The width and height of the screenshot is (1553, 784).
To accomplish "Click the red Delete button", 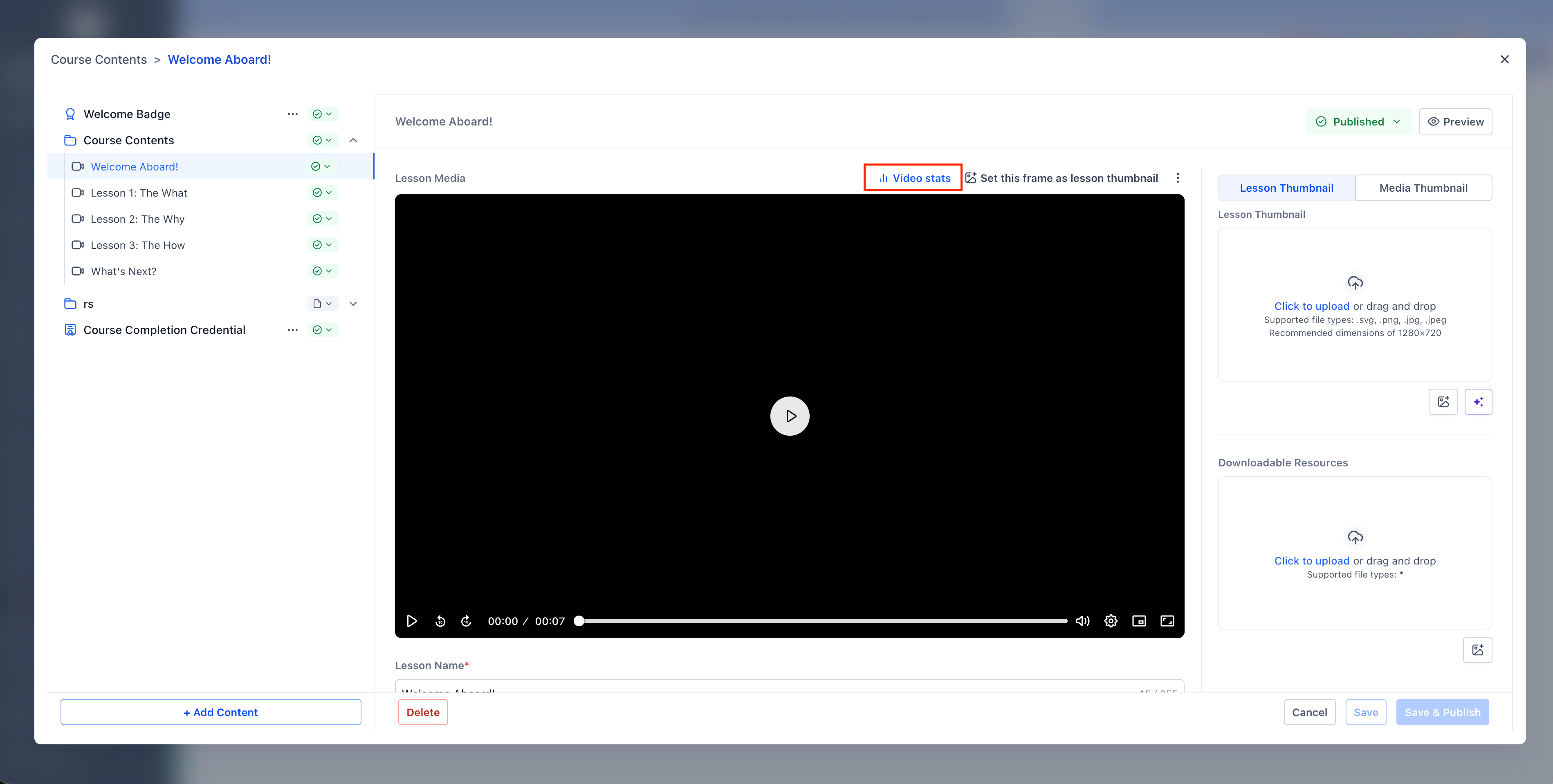I will point(423,712).
